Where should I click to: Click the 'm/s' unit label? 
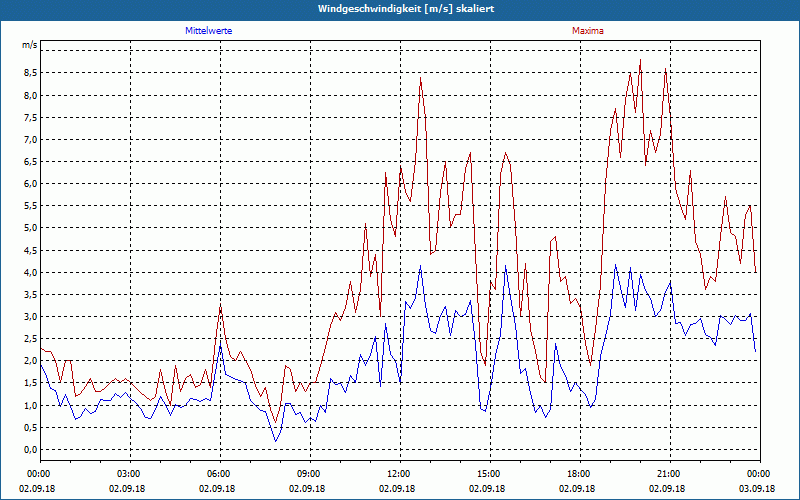pyautogui.click(x=30, y=45)
